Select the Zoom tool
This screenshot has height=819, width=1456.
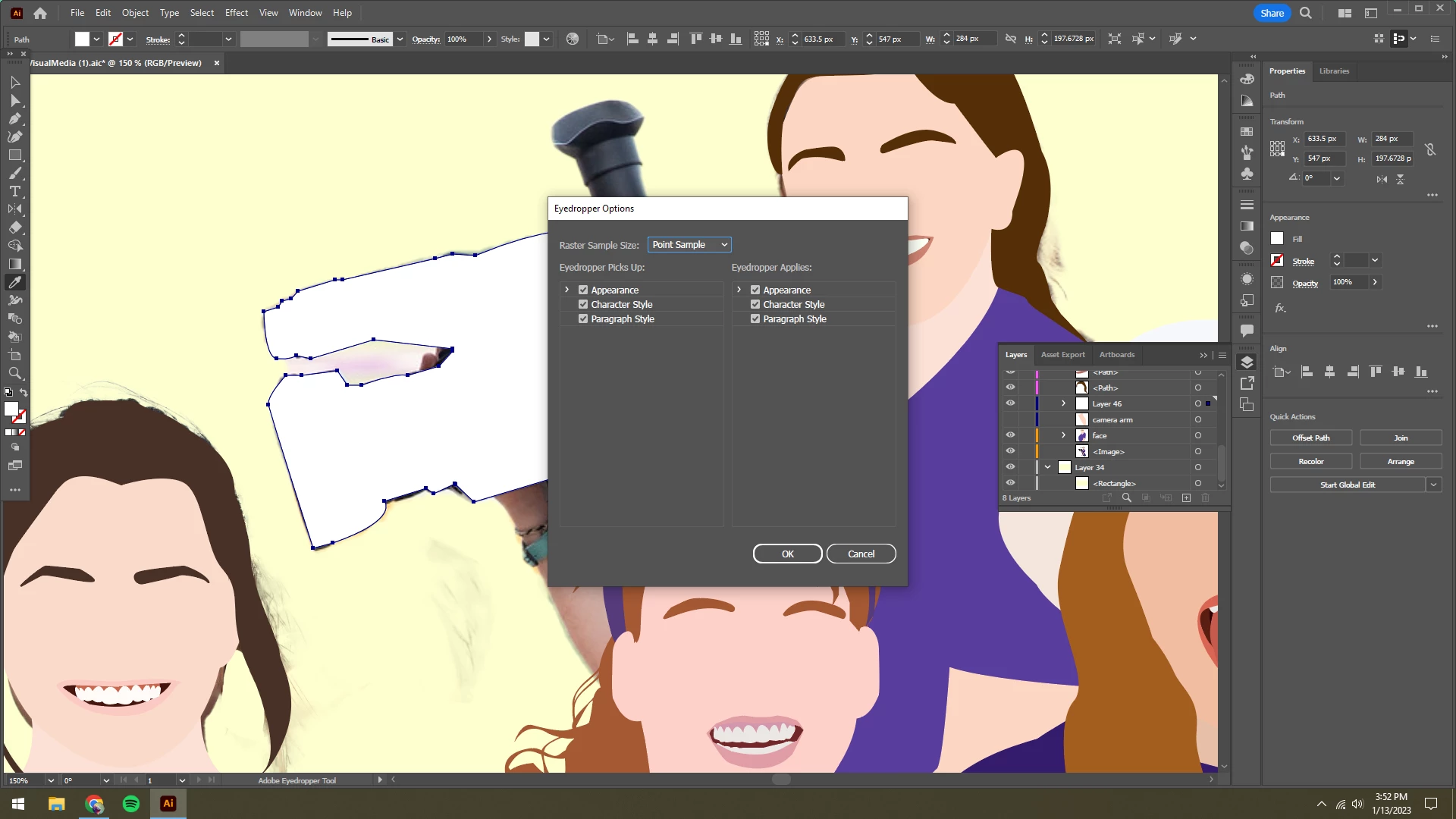coord(14,373)
